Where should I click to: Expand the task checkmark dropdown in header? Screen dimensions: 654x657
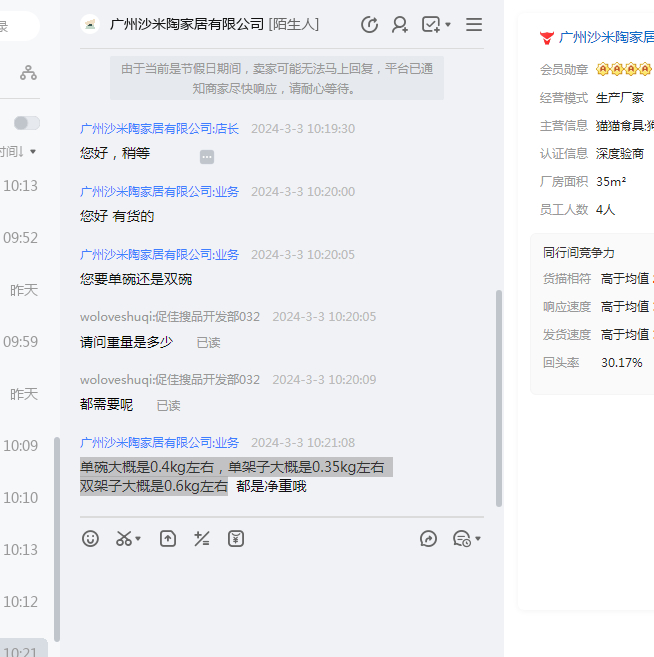[448, 25]
